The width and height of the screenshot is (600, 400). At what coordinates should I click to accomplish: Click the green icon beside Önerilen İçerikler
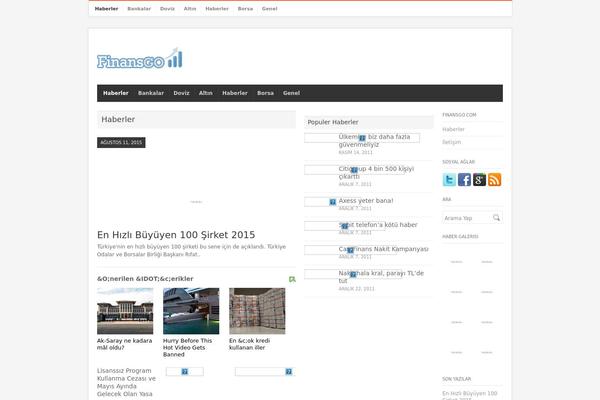click(x=292, y=279)
